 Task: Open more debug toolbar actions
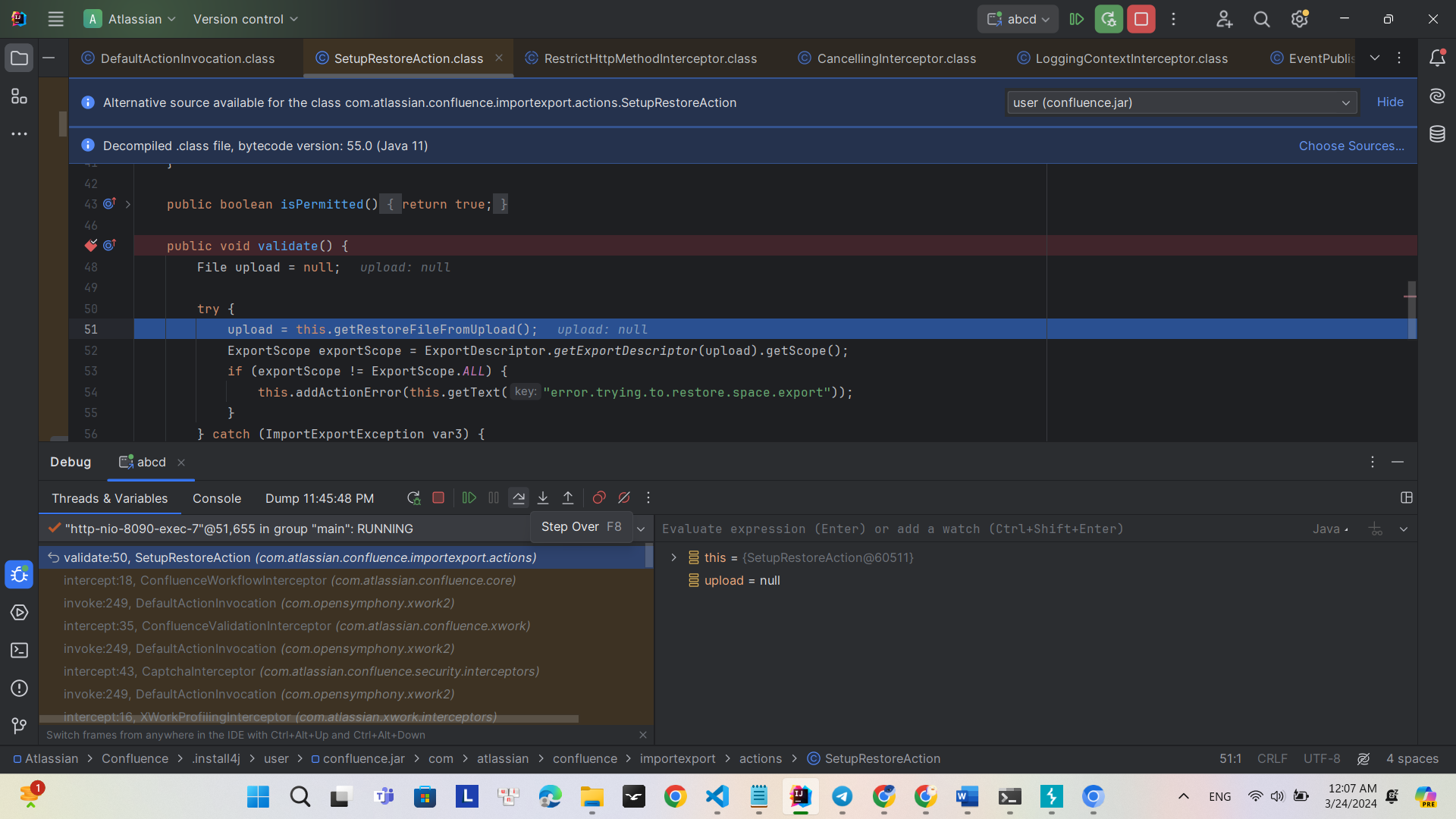point(648,497)
